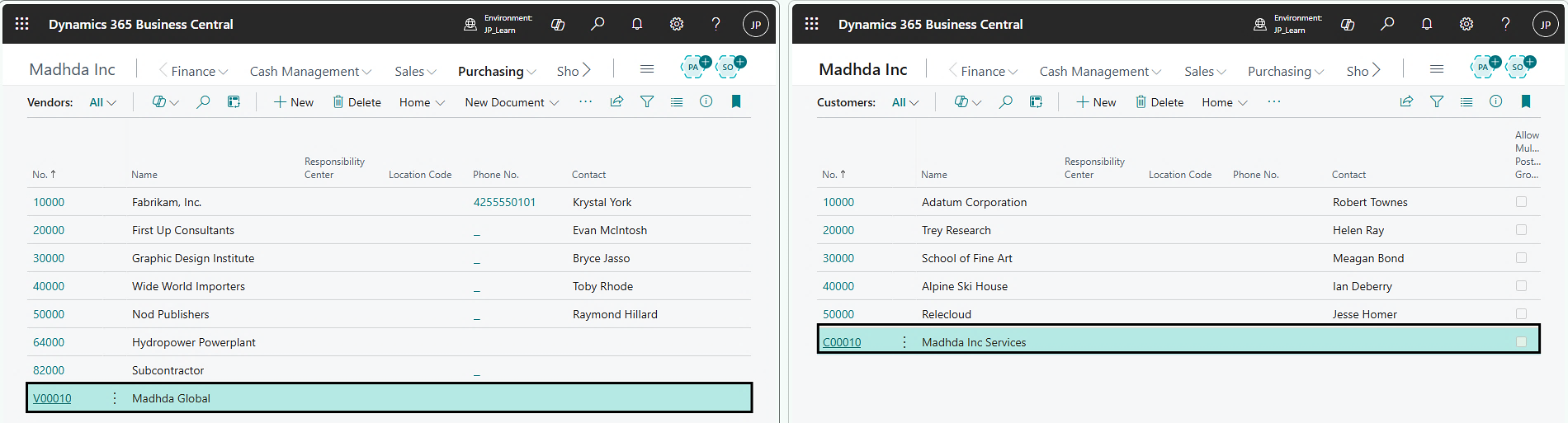Click analyze view icon in Vendors toolbar
This screenshot has height=423, width=1568.
click(234, 101)
